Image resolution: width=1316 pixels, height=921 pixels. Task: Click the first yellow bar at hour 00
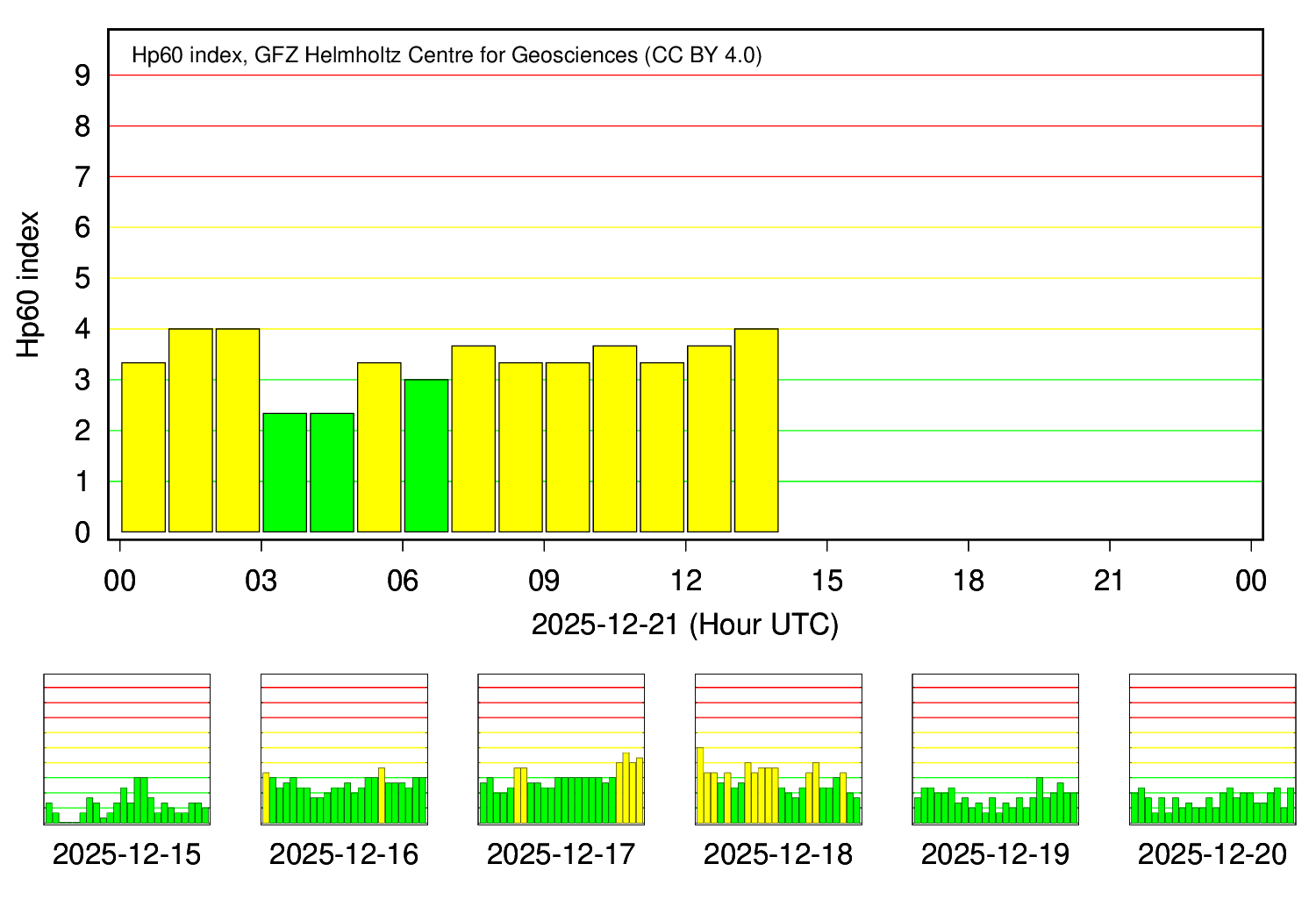pyautogui.click(x=143, y=447)
